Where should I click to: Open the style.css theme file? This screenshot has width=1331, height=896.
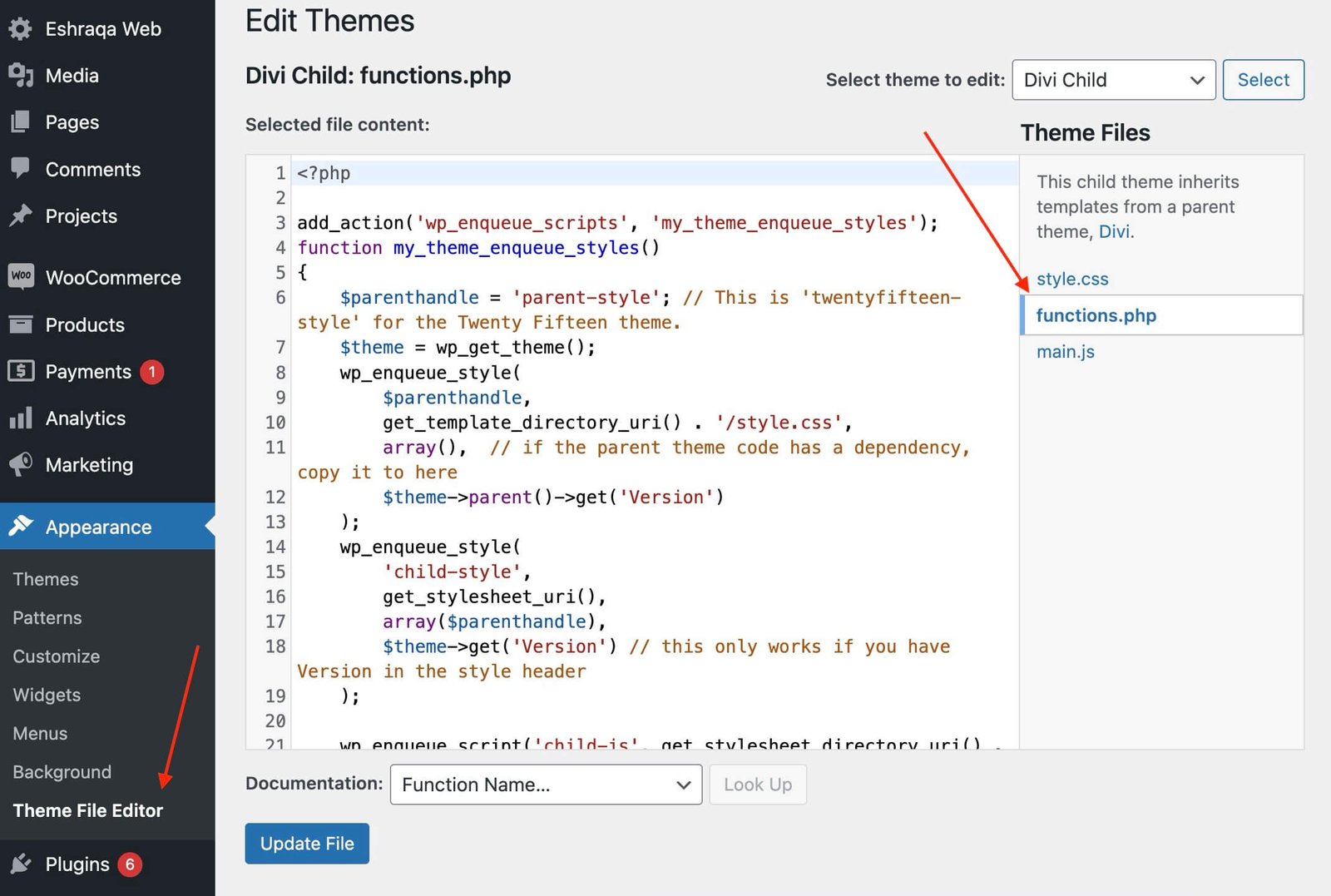click(x=1072, y=279)
